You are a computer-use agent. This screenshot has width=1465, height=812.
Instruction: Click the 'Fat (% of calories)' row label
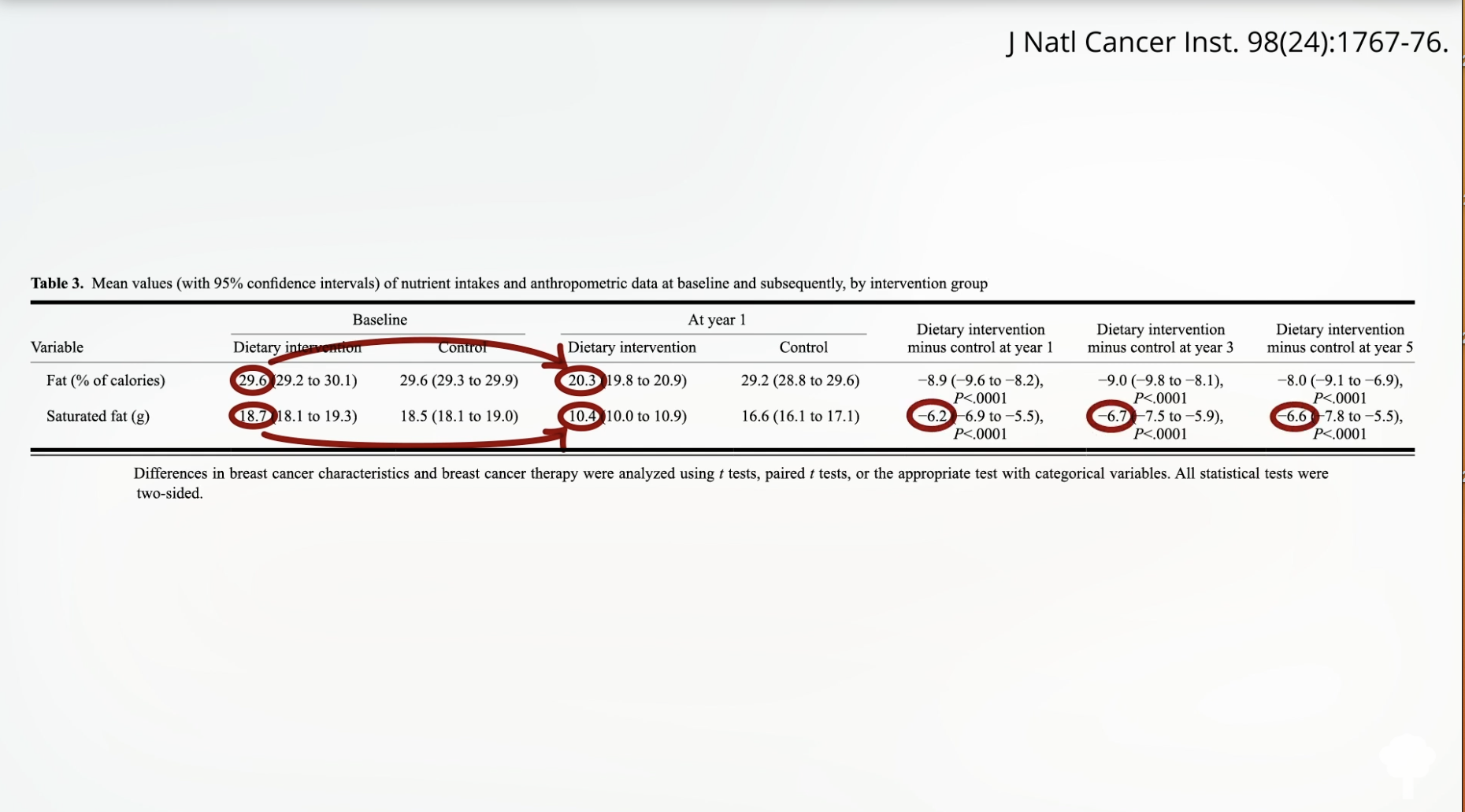106,380
